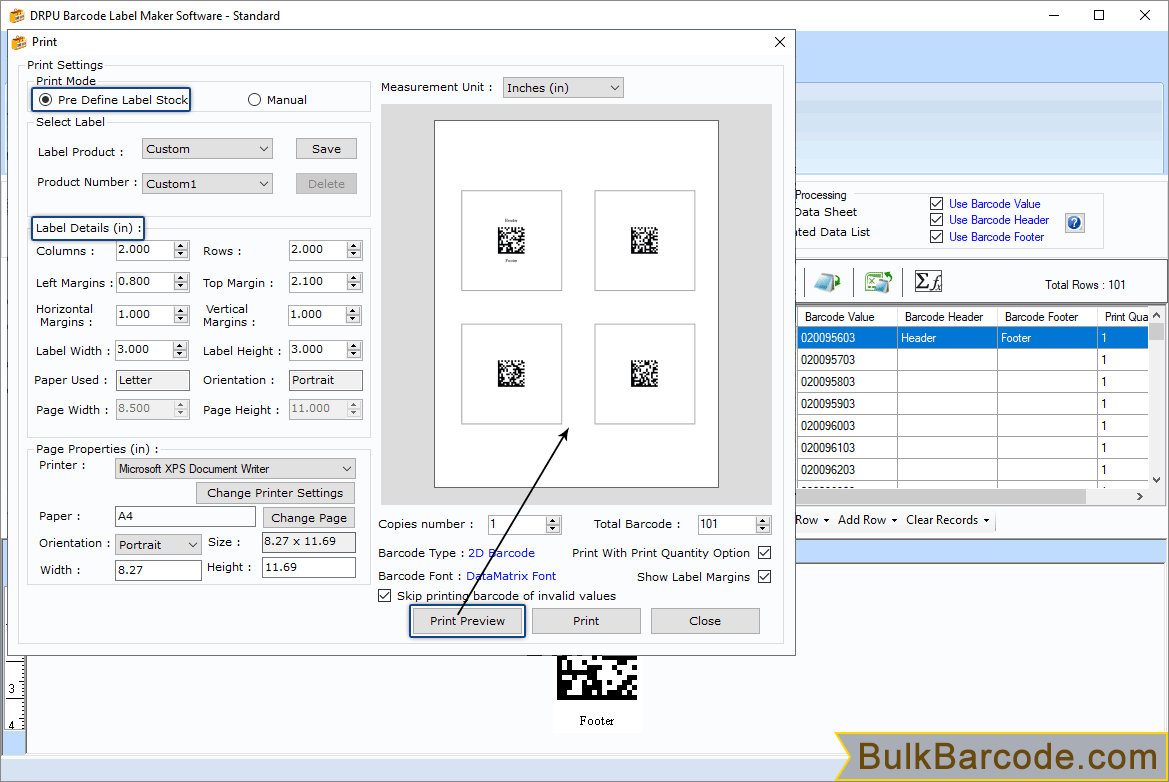This screenshot has height=782, width=1169.
Task: Click the Paper A4 input field
Action: [x=186, y=516]
